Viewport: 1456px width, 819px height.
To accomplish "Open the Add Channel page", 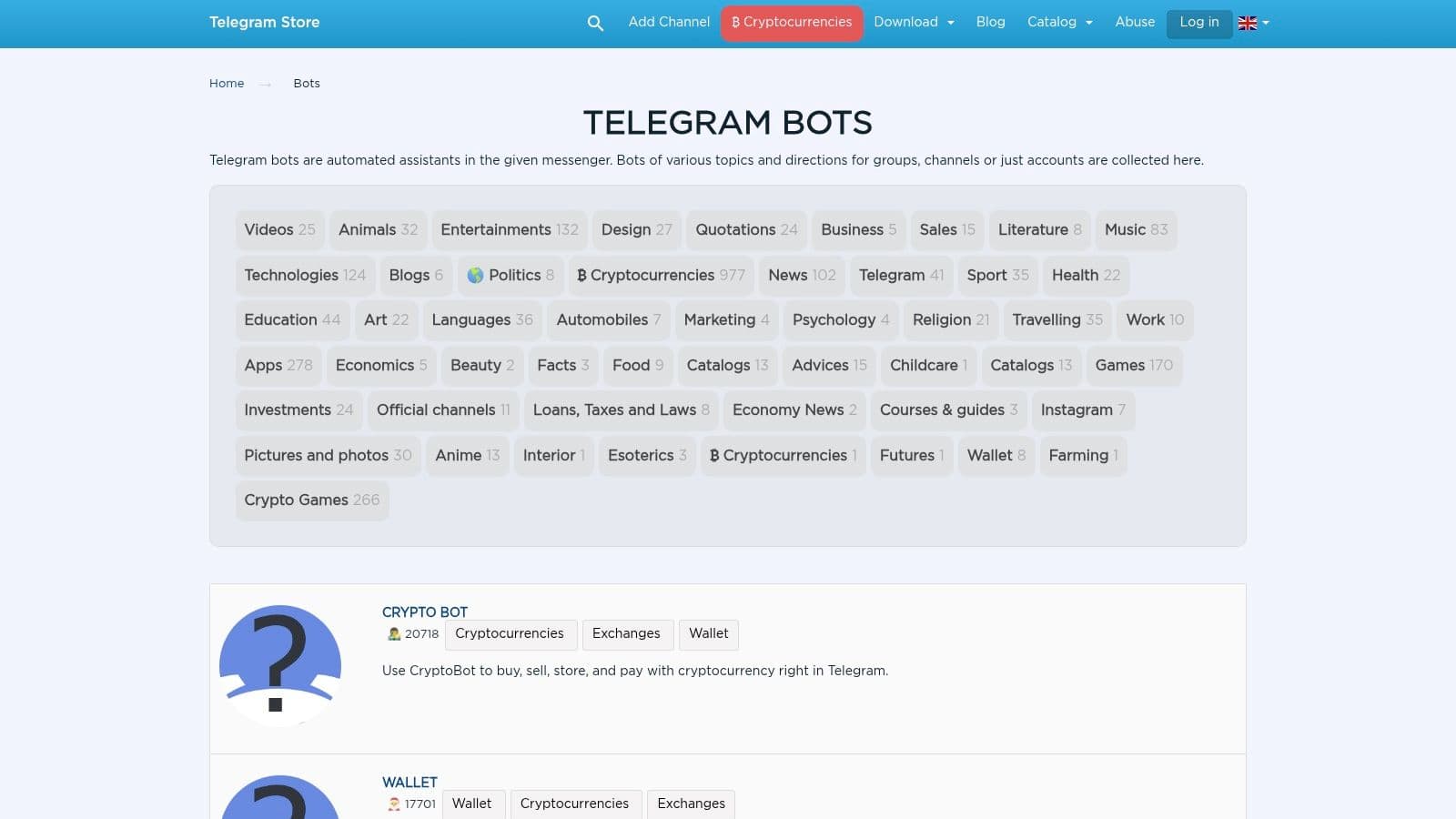I will pos(669,23).
